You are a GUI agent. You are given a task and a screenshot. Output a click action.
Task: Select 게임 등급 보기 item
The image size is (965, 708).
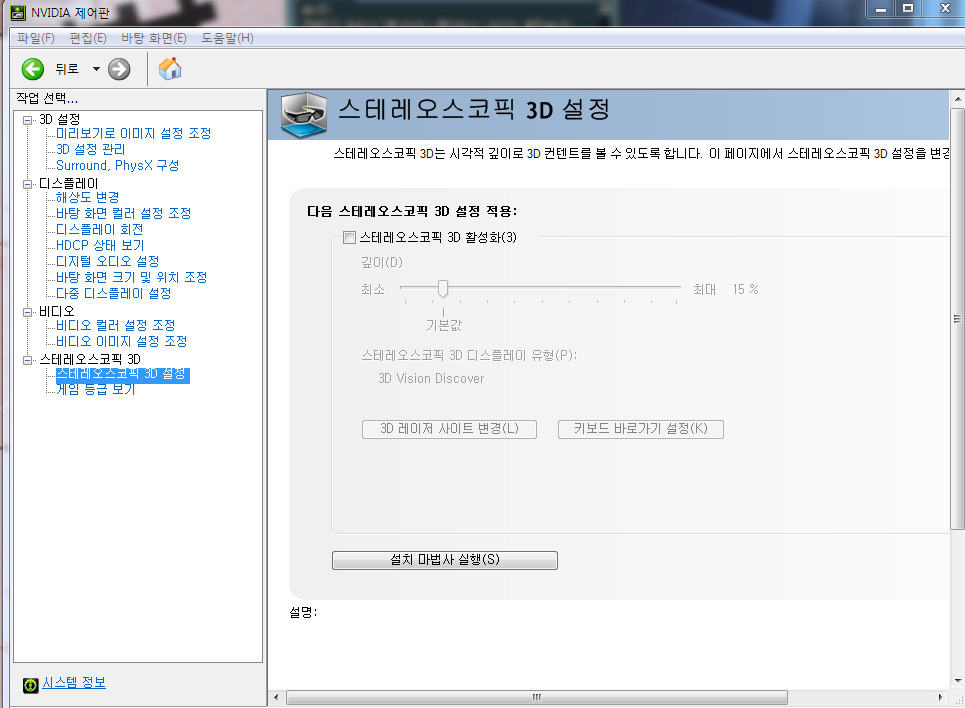pyautogui.click(x=95, y=390)
